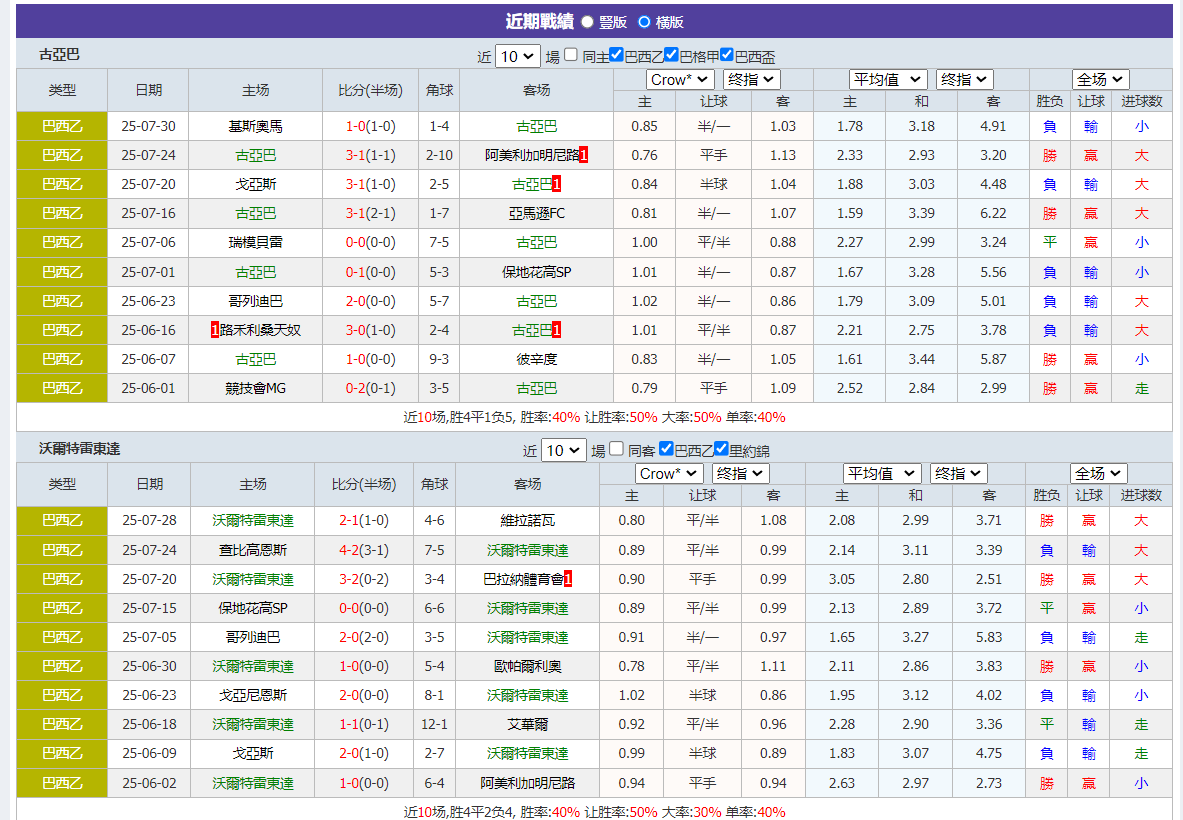Open the Crow* bookmaker dropdown
The image size is (1183, 820).
(679, 79)
